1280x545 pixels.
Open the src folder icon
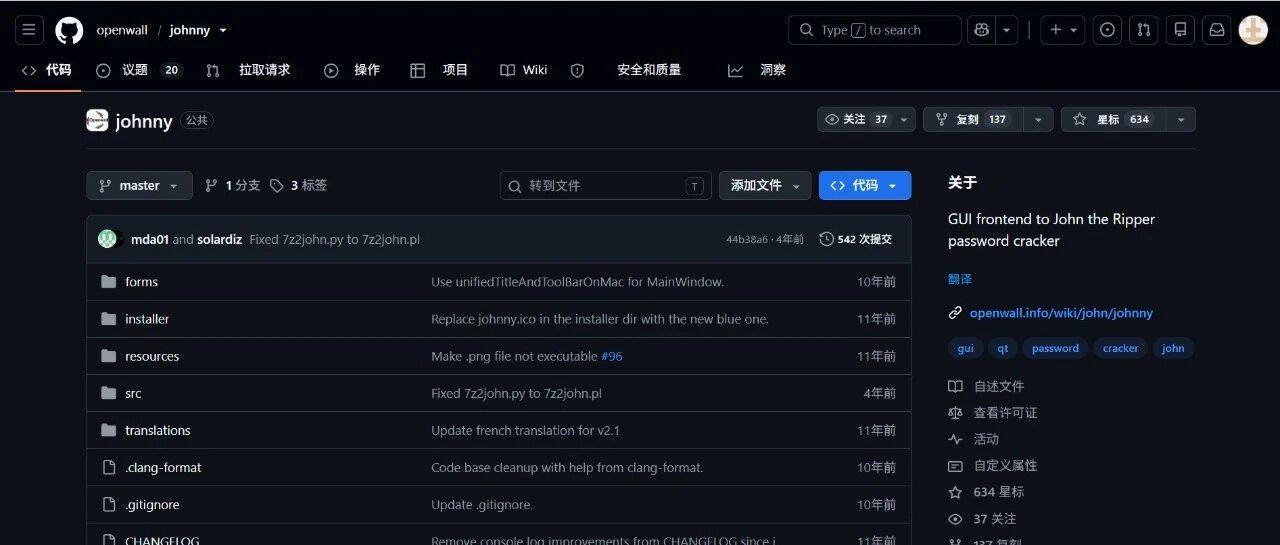pyautogui.click(x=109, y=393)
